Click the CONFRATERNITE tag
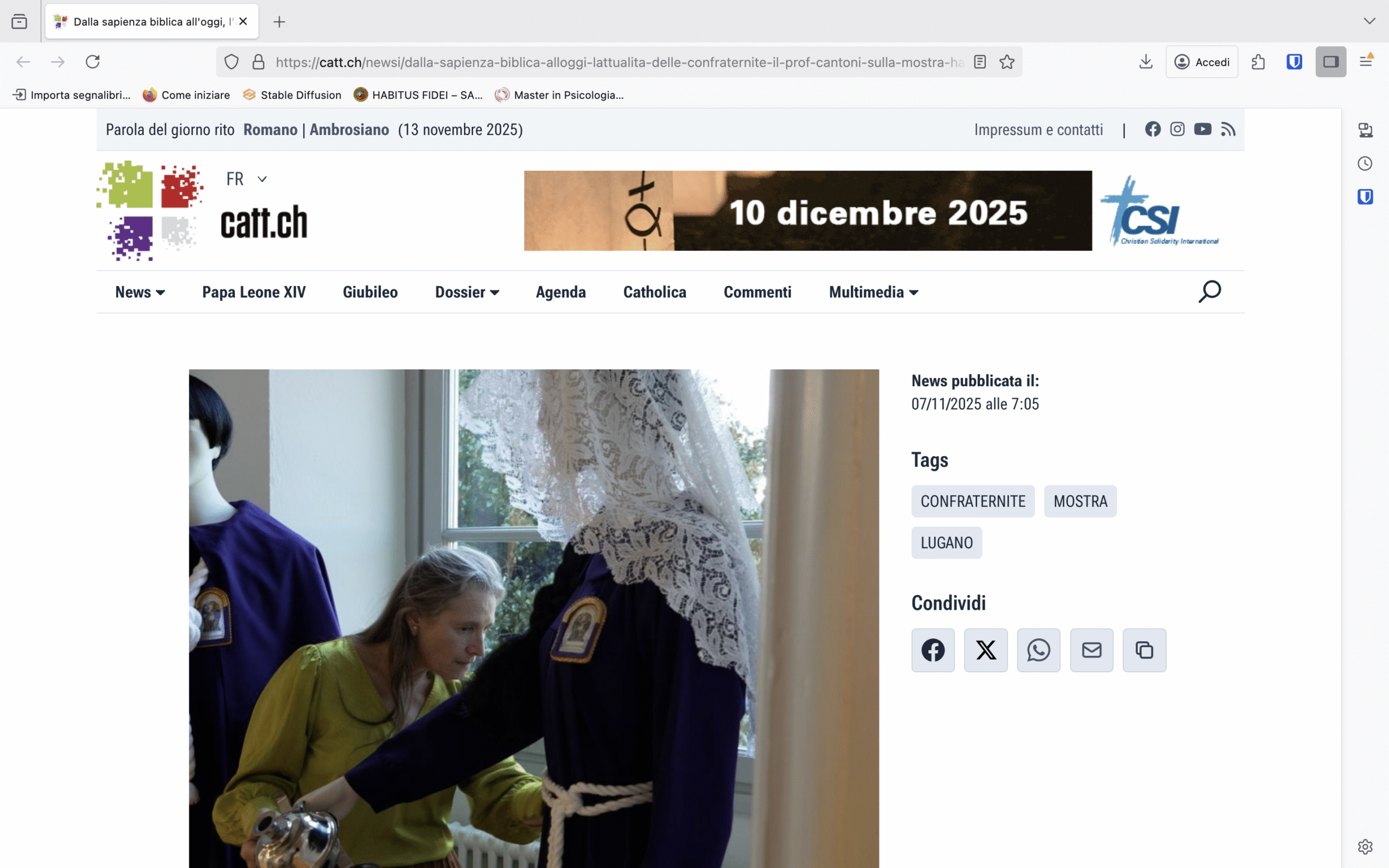Viewport: 1389px width, 868px height. pos(972,501)
